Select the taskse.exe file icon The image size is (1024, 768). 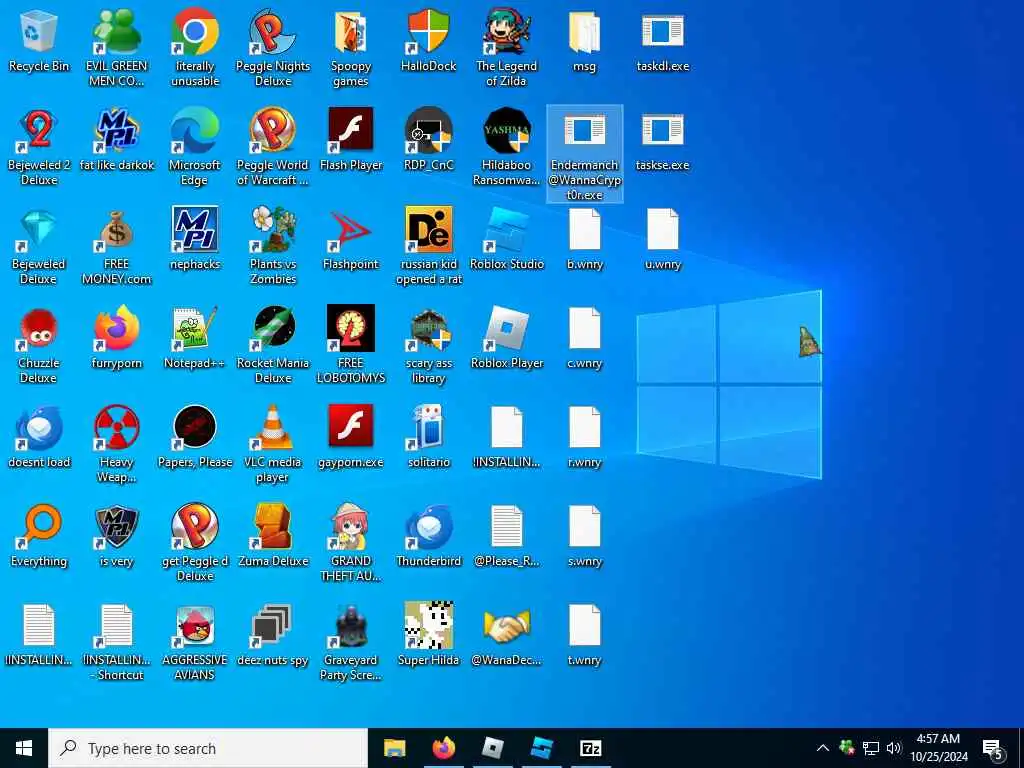point(662,131)
